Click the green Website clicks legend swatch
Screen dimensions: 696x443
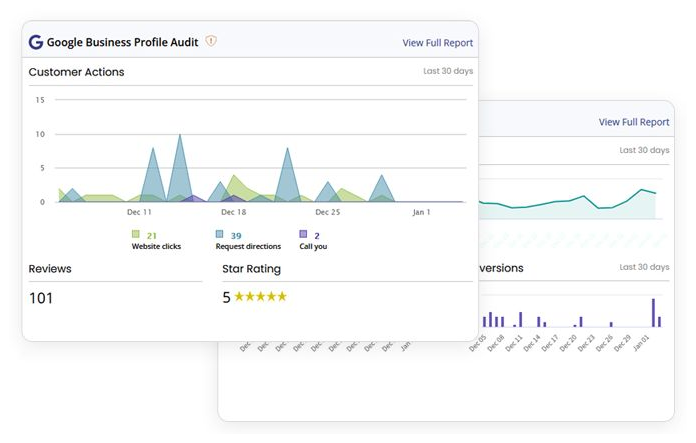pyautogui.click(x=136, y=234)
